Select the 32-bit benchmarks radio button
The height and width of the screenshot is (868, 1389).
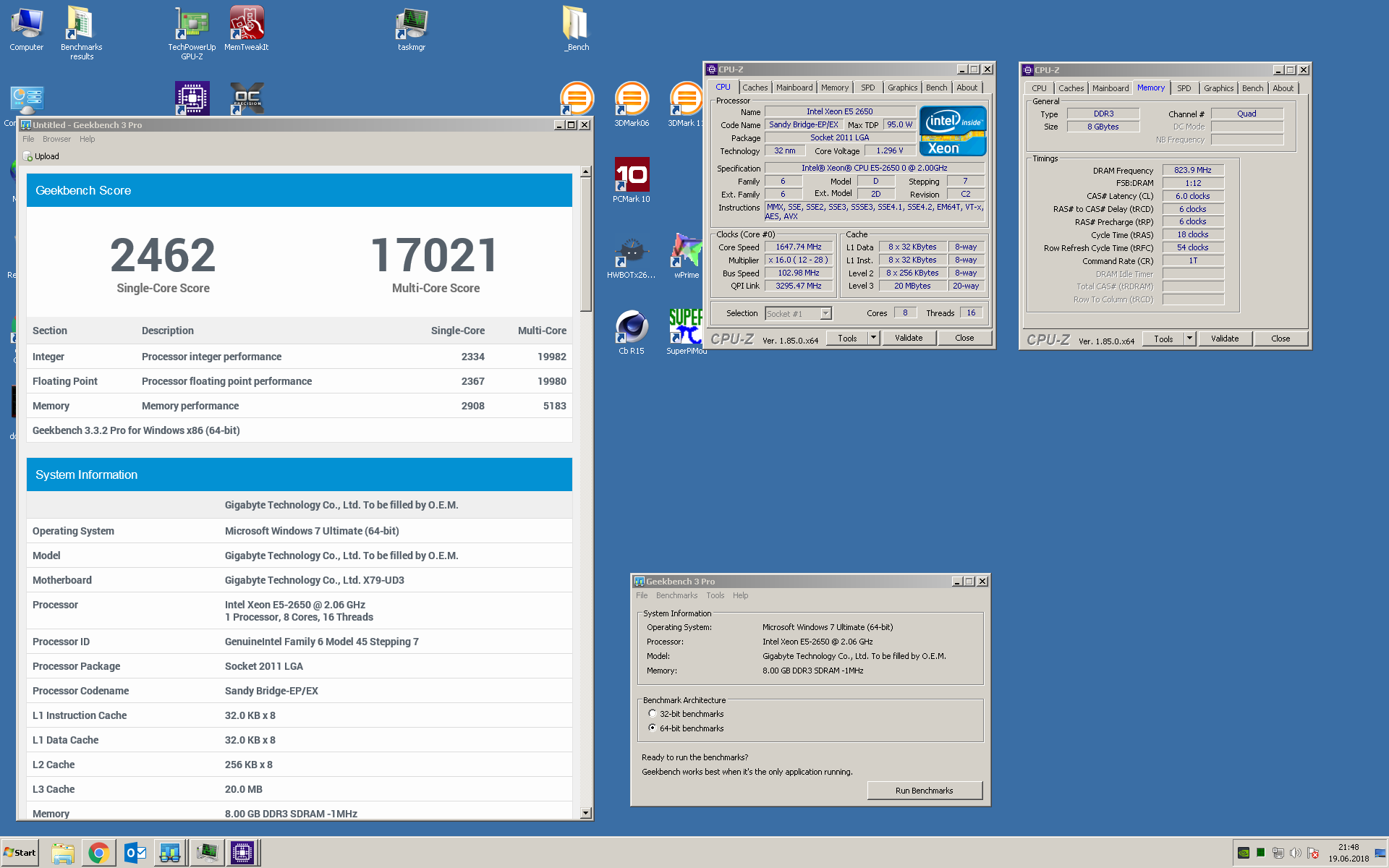pos(653,713)
